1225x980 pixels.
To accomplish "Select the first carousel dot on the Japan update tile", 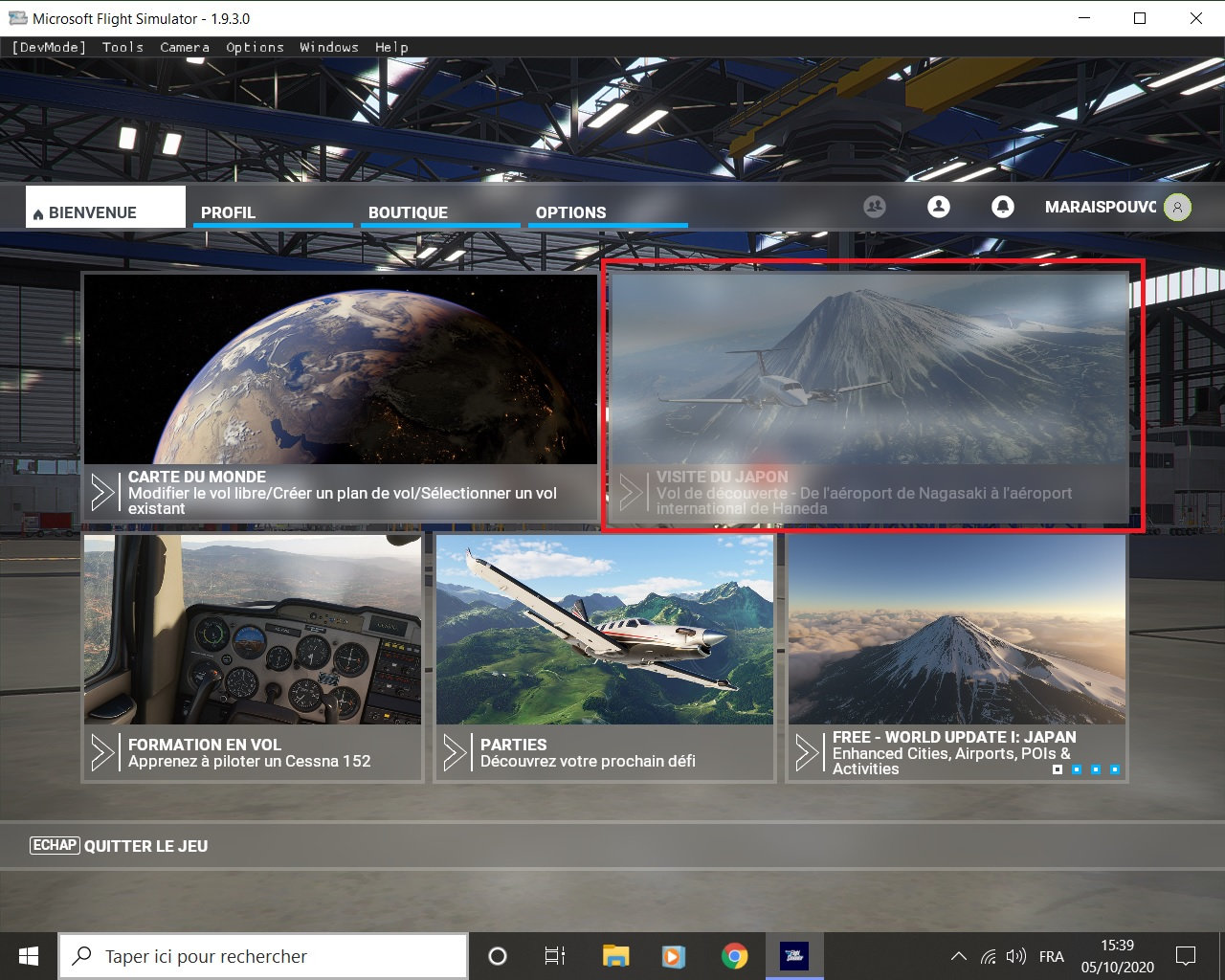I will point(1058,768).
